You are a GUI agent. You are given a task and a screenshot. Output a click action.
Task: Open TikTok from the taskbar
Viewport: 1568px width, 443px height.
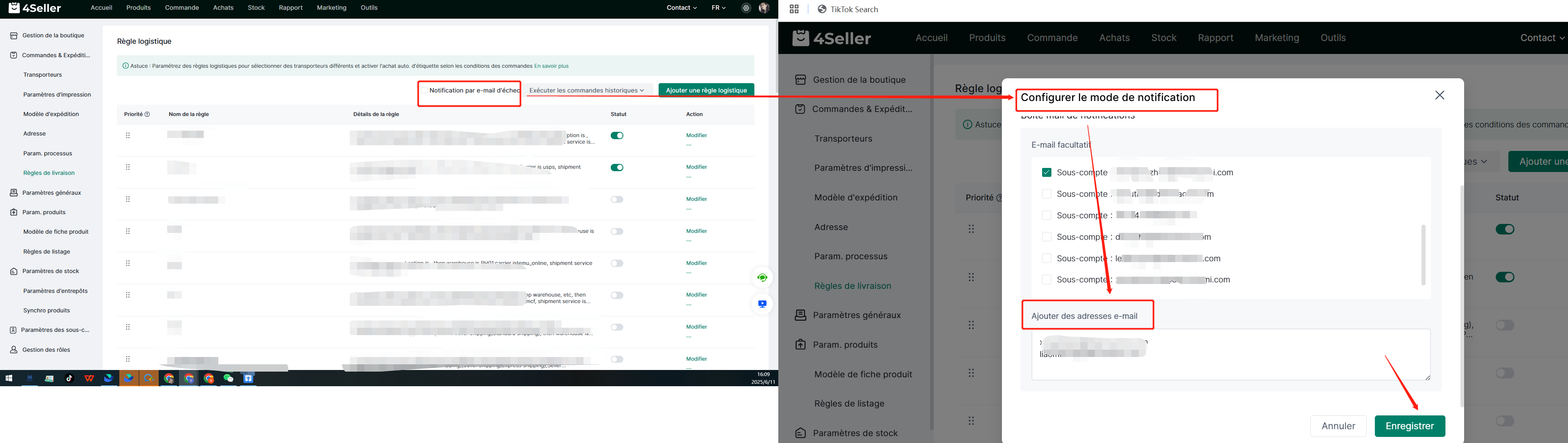(69, 378)
